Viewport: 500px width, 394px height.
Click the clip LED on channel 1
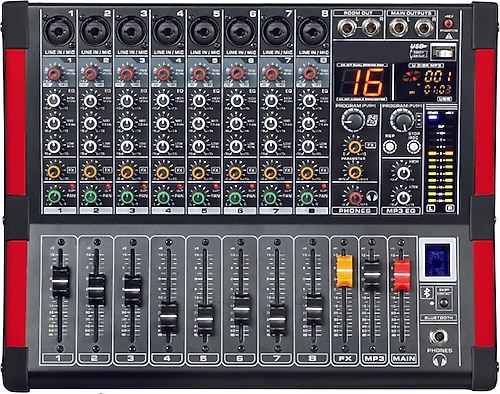(x=72, y=186)
